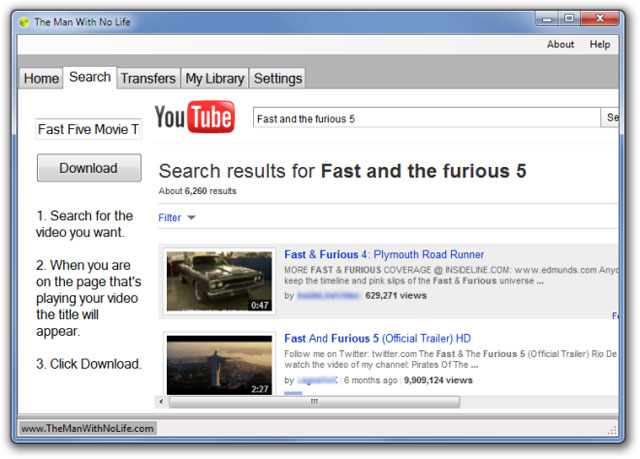This screenshot has height=459, width=640.
Task: Click the Rio statue trailer thumbnail
Action: (x=219, y=365)
